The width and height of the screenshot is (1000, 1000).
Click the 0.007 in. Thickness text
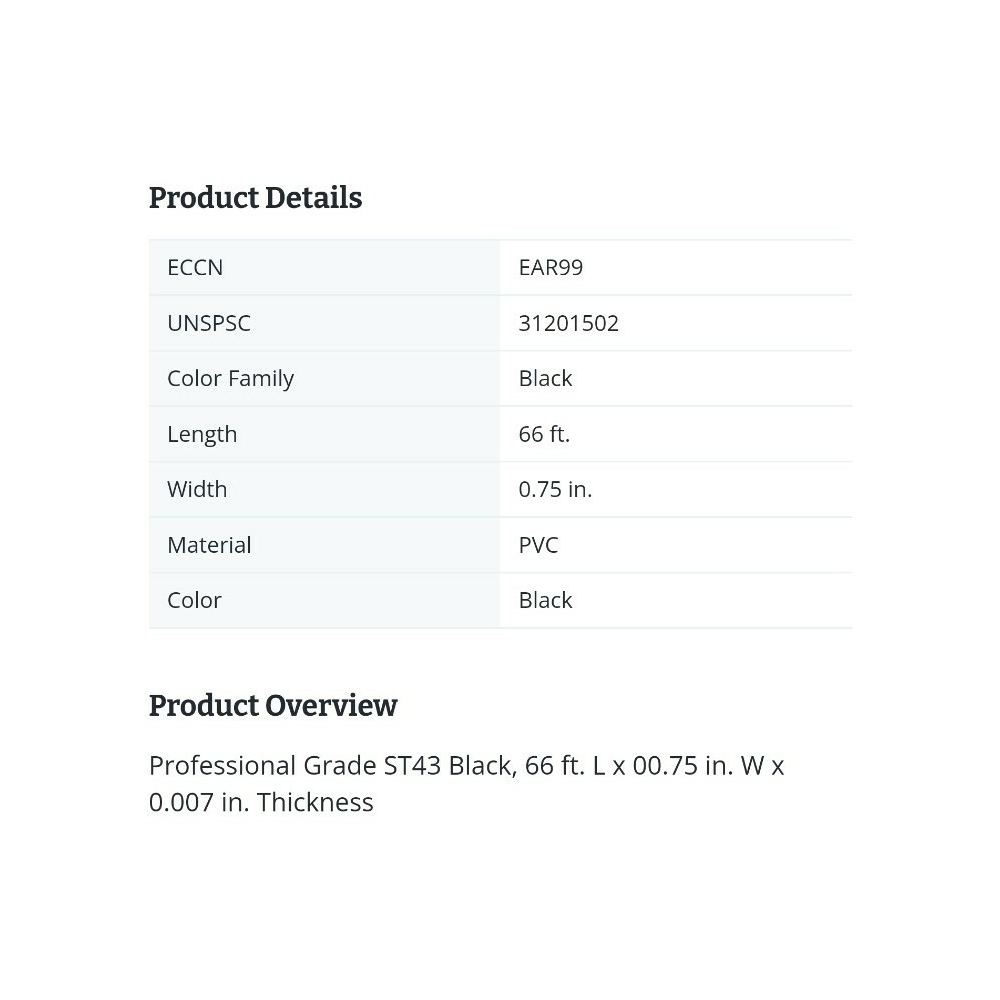261,803
